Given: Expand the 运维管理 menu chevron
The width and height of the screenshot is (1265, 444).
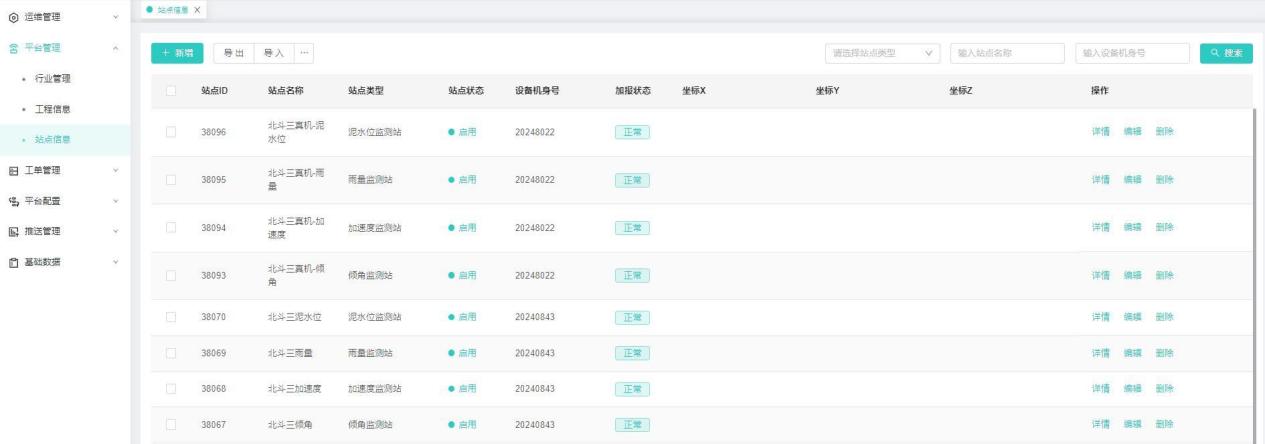Looking at the screenshot, I should coord(117,16).
